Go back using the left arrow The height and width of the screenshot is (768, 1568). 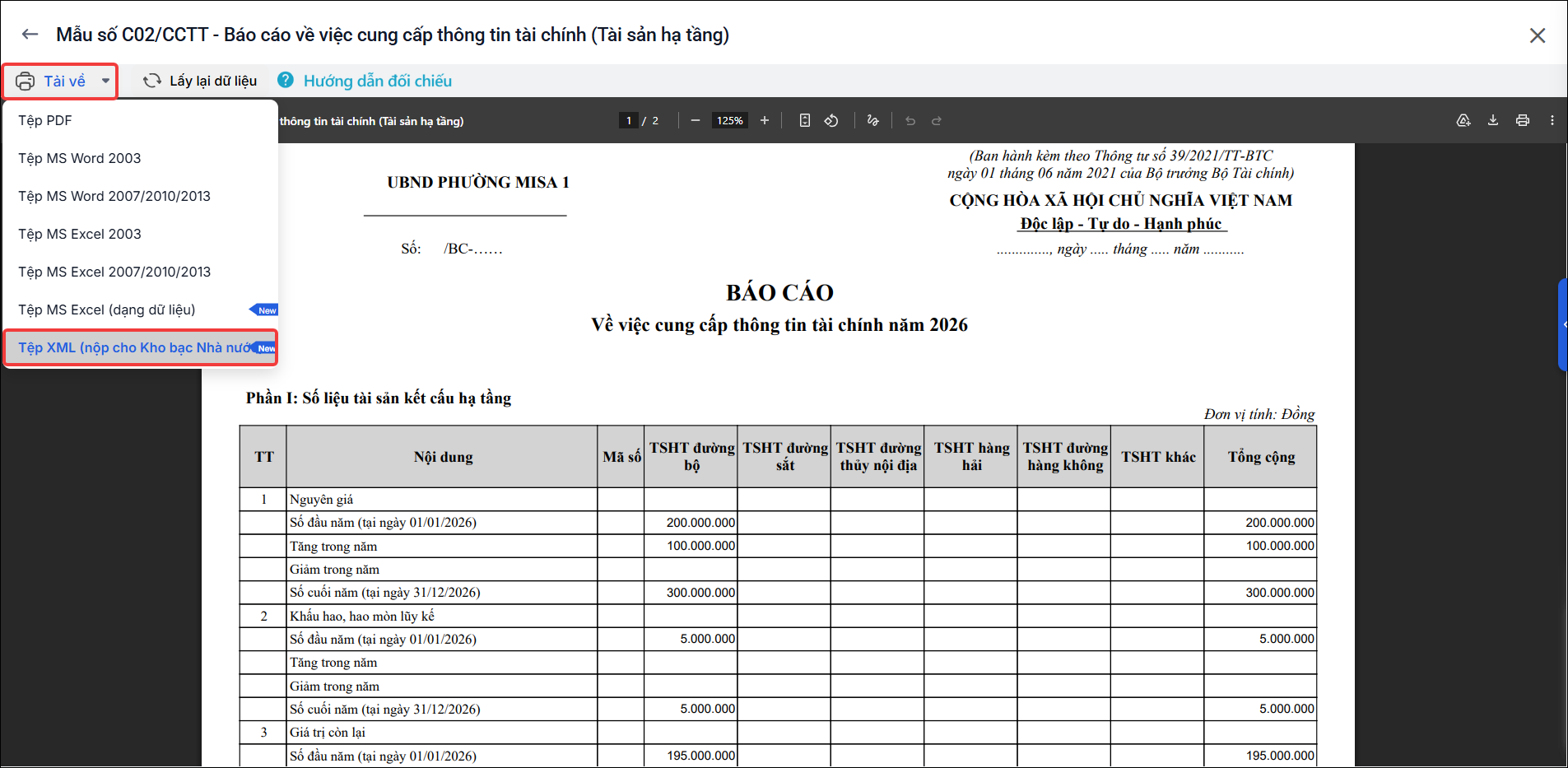tap(30, 35)
